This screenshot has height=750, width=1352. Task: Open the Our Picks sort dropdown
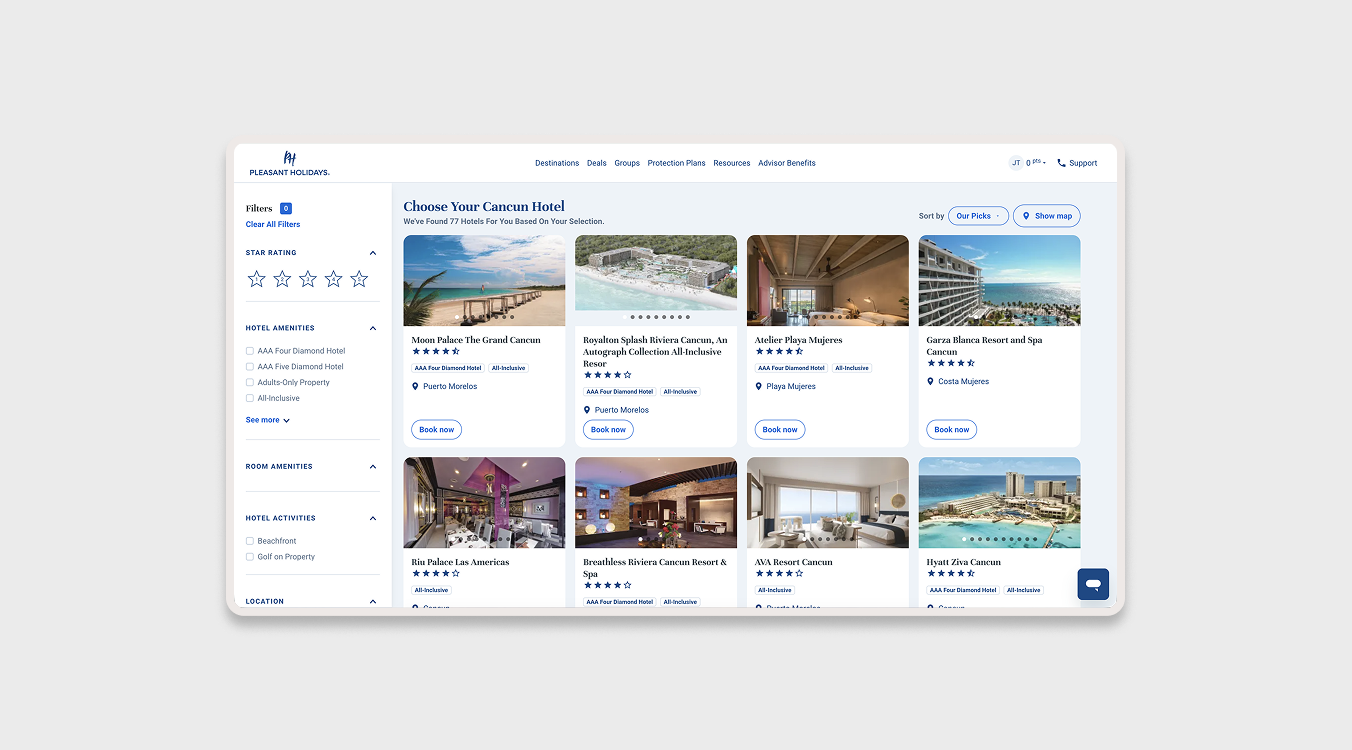pyautogui.click(x=978, y=216)
